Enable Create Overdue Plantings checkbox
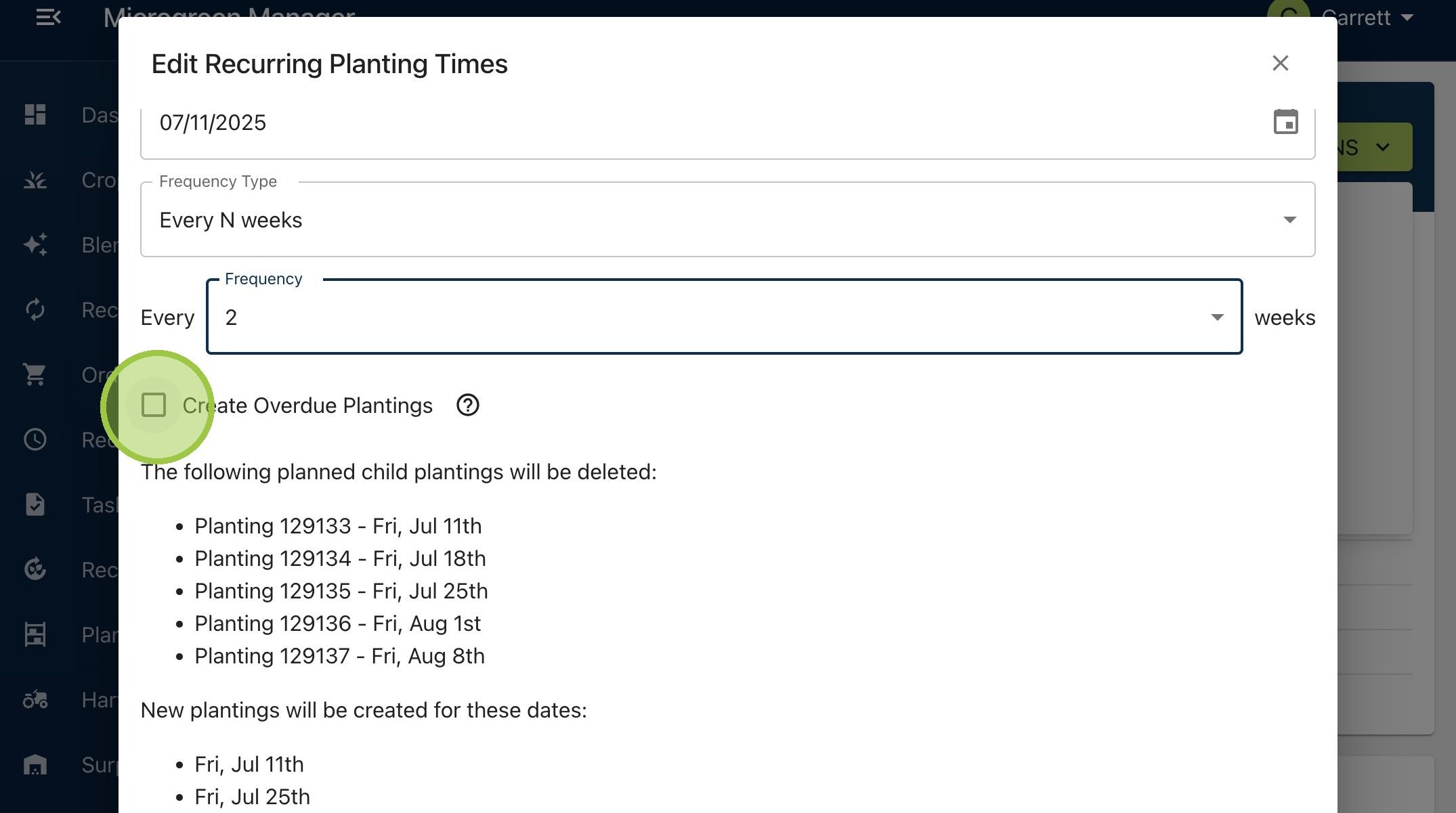This screenshot has width=1456, height=813. tap(154, 405)
